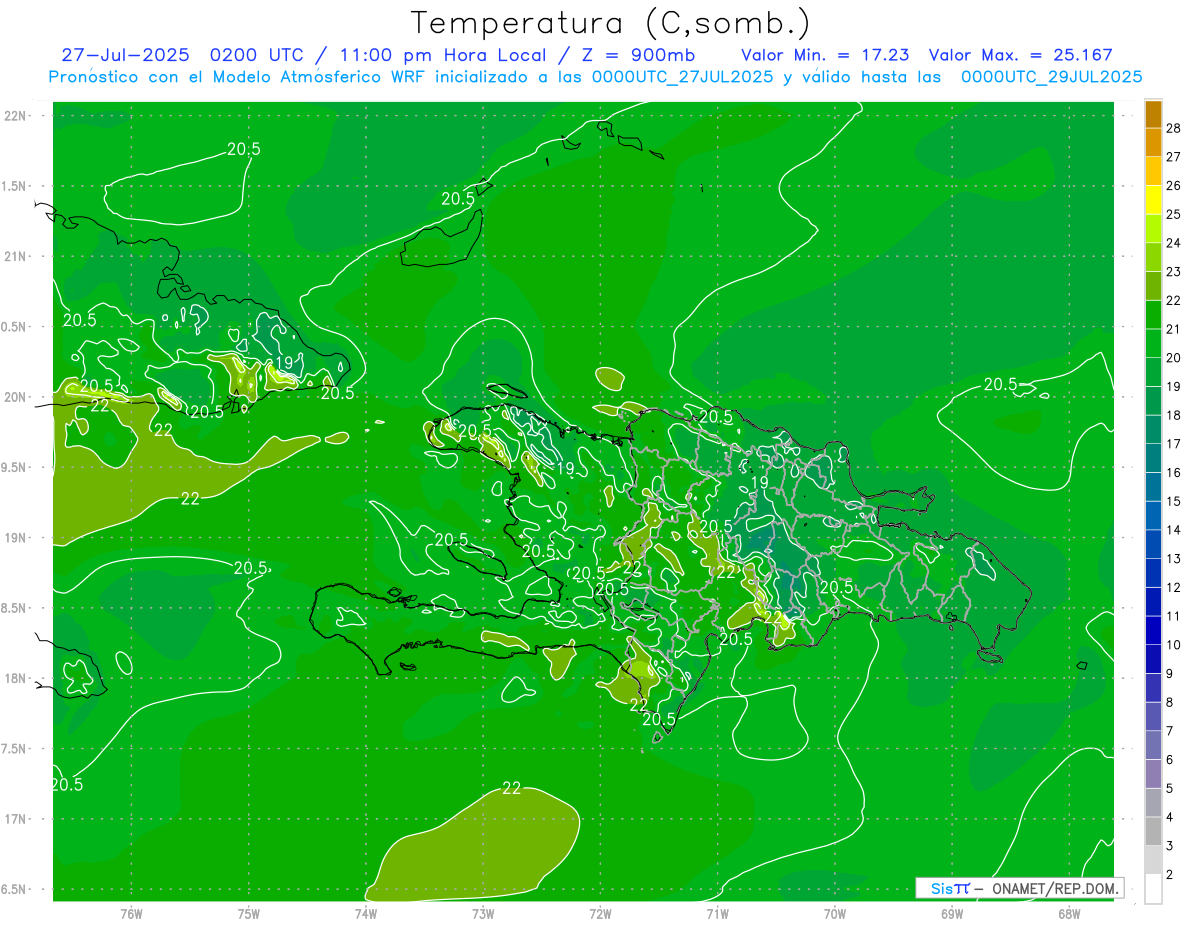Click the purple swatch between 5 and 6
This screenshot has width=1200, height=927.
coord(1153,774)
